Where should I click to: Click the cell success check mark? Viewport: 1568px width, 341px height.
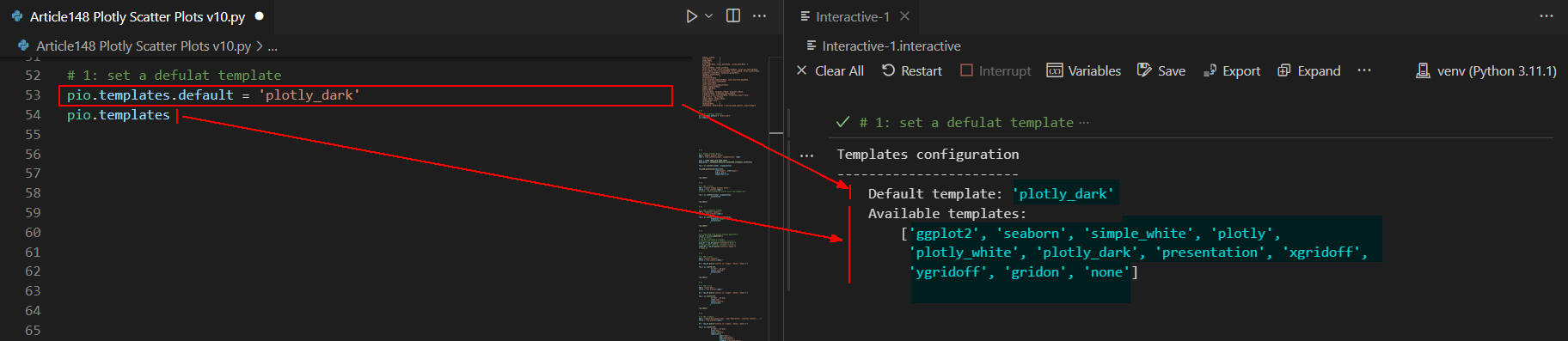pos(842,122)
